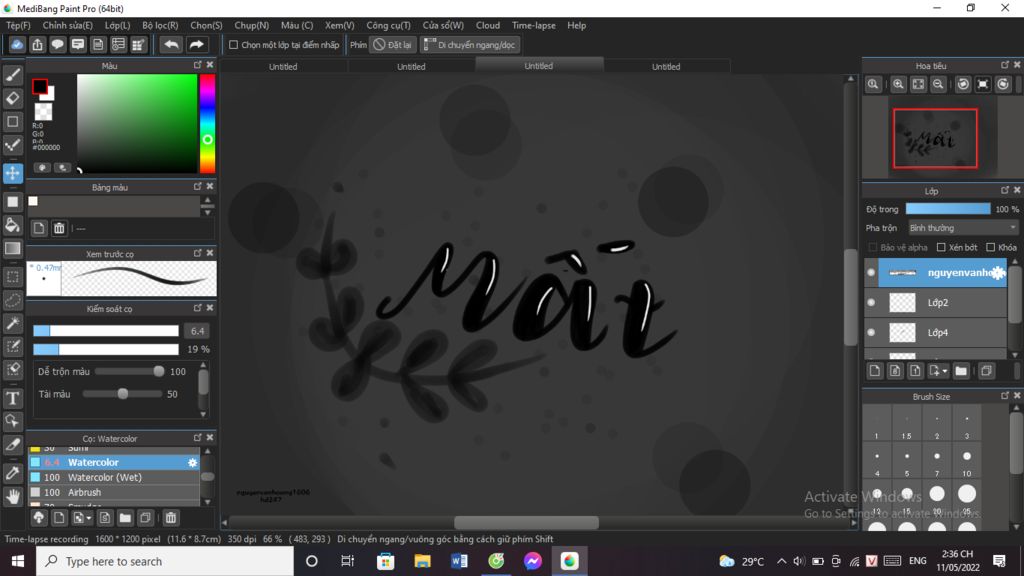Select the Text tool
Image resolution: width=1024 pixels, height=576 pixels.
tap(12, 398)
